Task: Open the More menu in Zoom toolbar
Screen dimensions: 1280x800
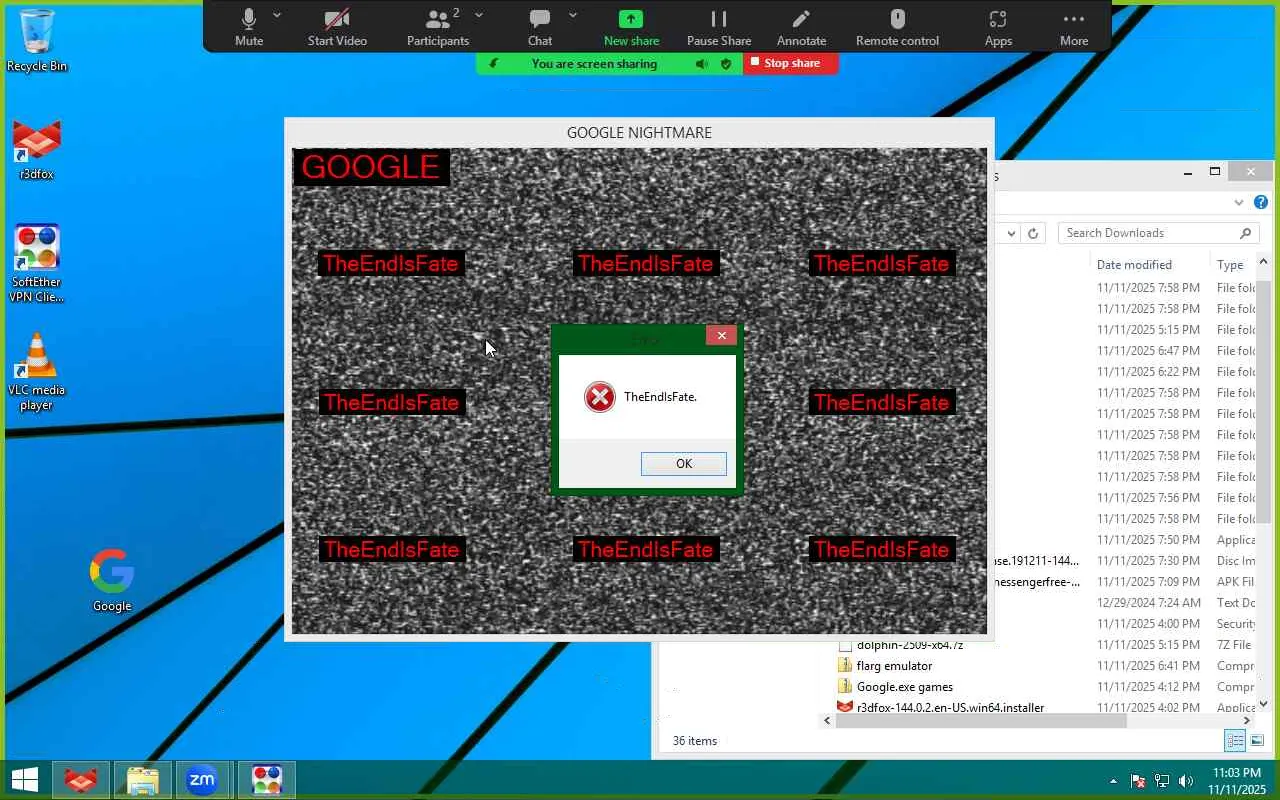Action: coord(1074,27)
